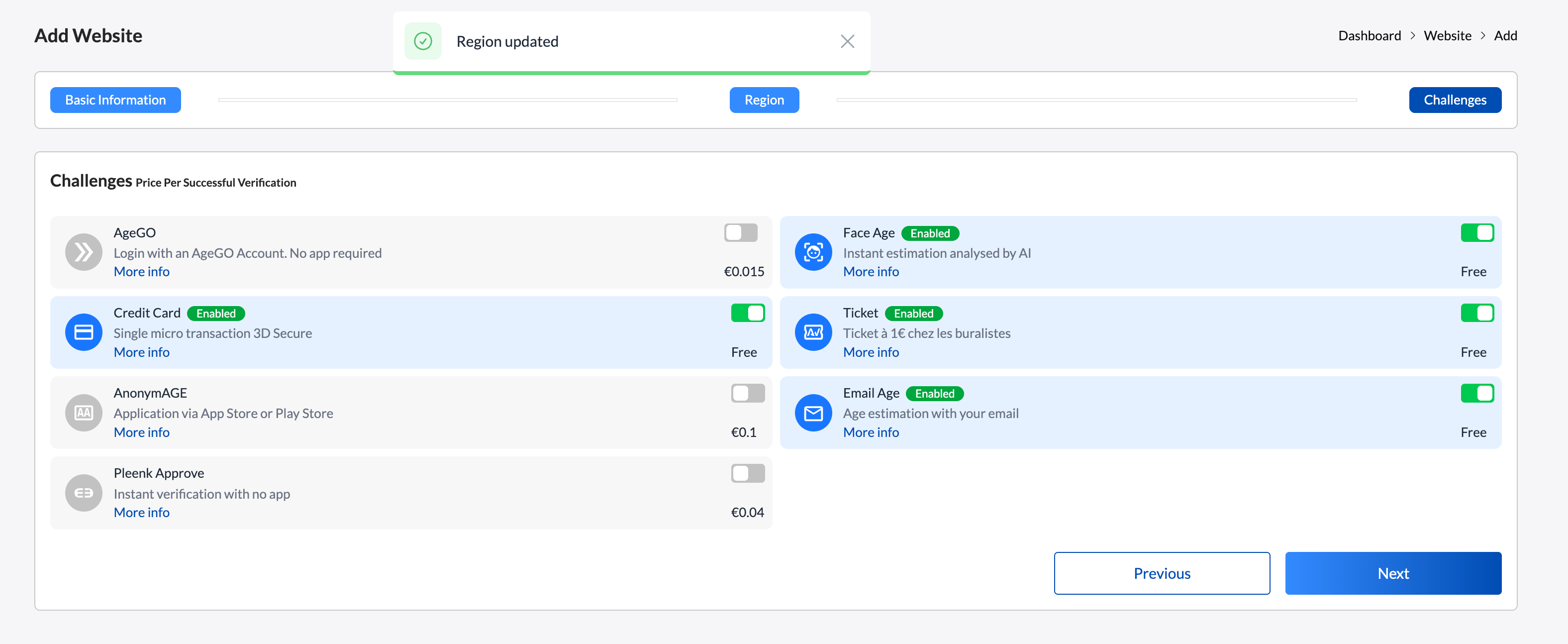Click the Pleenk Approve link icon
The width and height of the screenshot is (1568, 644).
coord(84,493)
